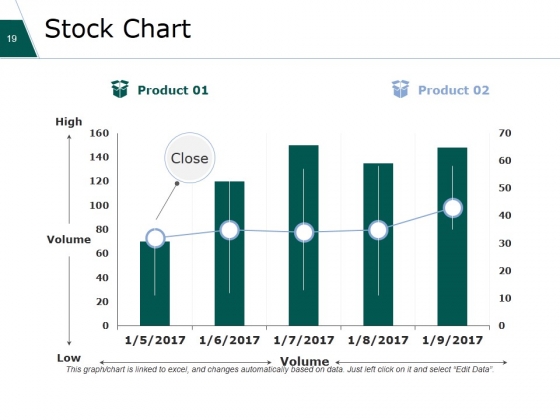Select the vertical Volume axis label
The height and width of the screenshot is (420, 560).
point(69,239)
